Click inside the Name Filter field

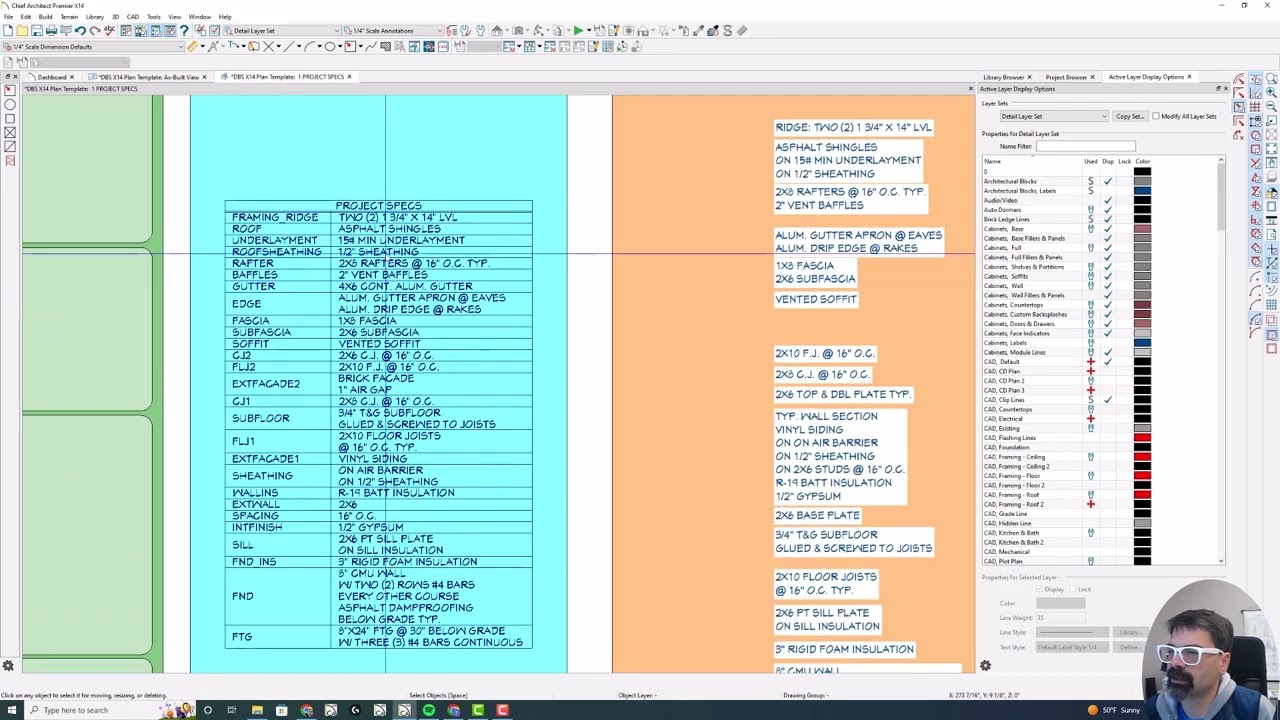tap(1085, 146)
